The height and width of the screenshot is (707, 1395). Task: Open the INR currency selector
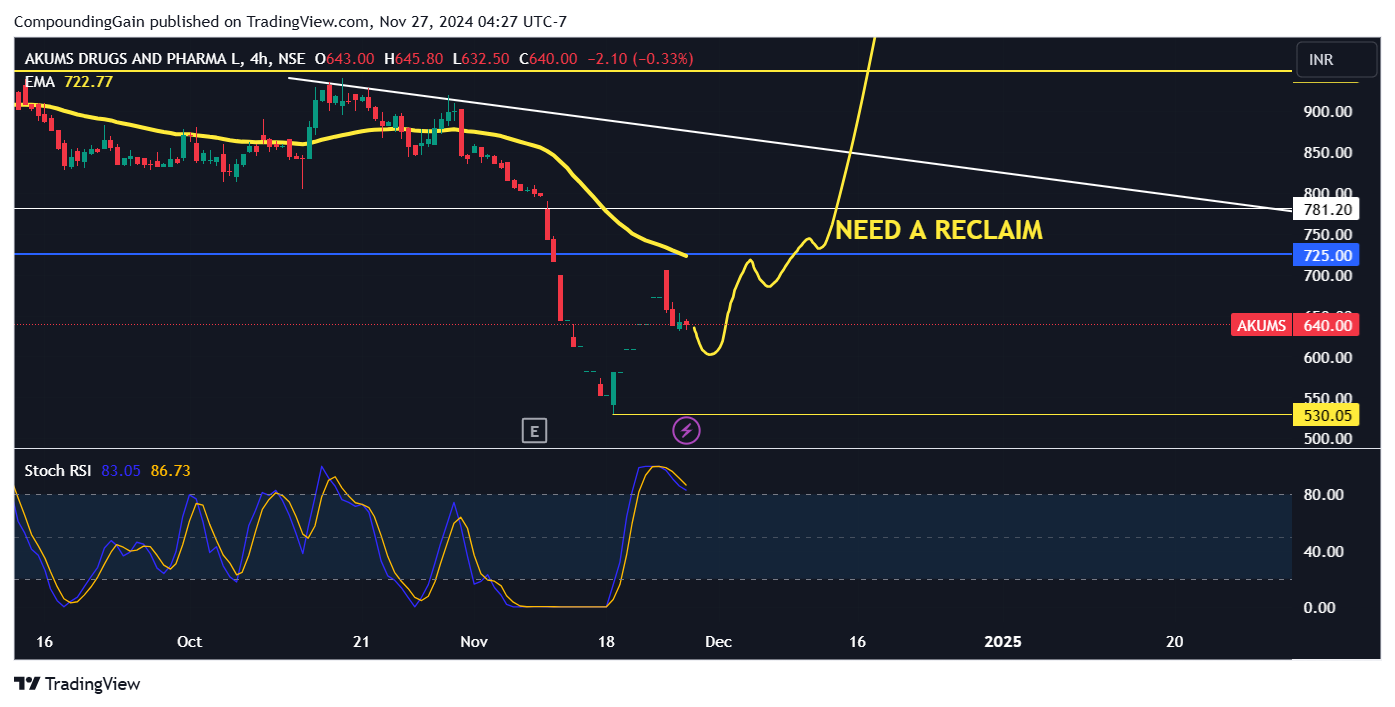[1335, 60]
